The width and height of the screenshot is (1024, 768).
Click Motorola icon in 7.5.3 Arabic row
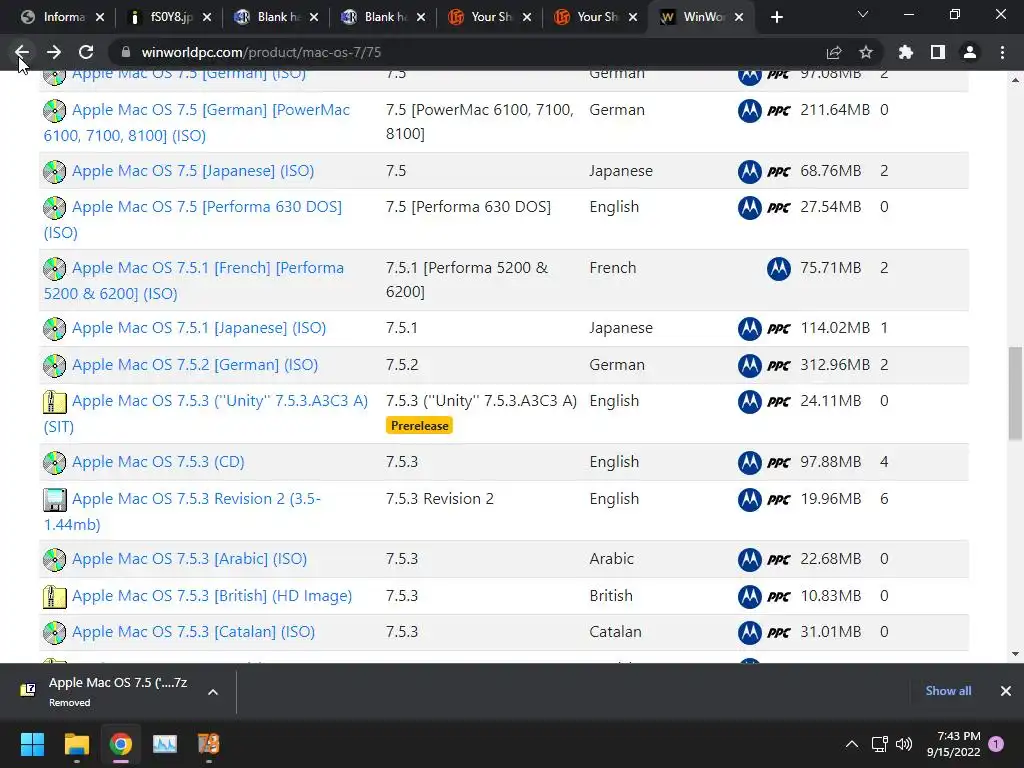(x=750, y=560)
